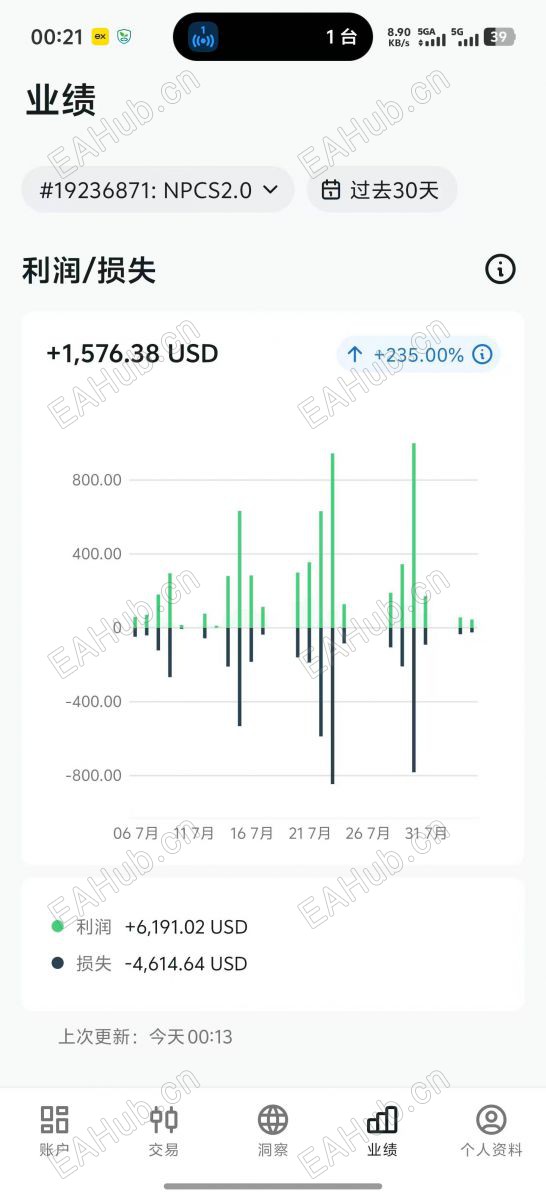Tap the status bar battery indicator
The image size is (546, 1200).
pos(499,37)
